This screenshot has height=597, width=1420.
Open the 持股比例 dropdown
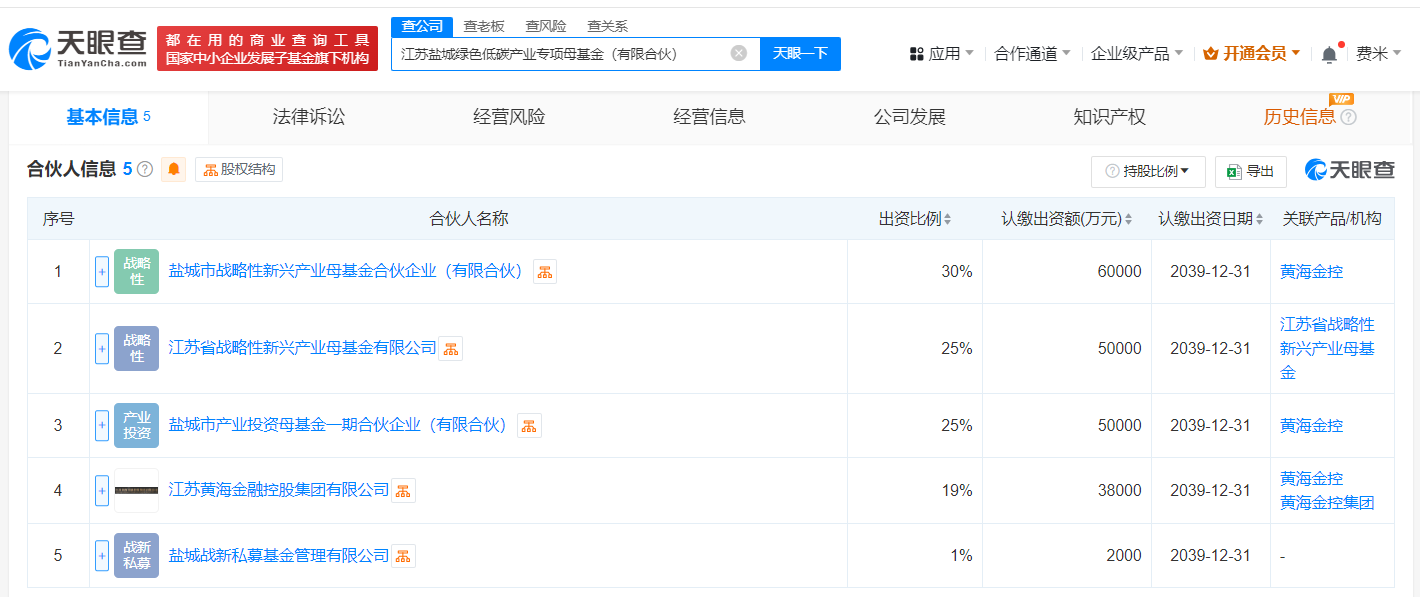(1148, 171)
